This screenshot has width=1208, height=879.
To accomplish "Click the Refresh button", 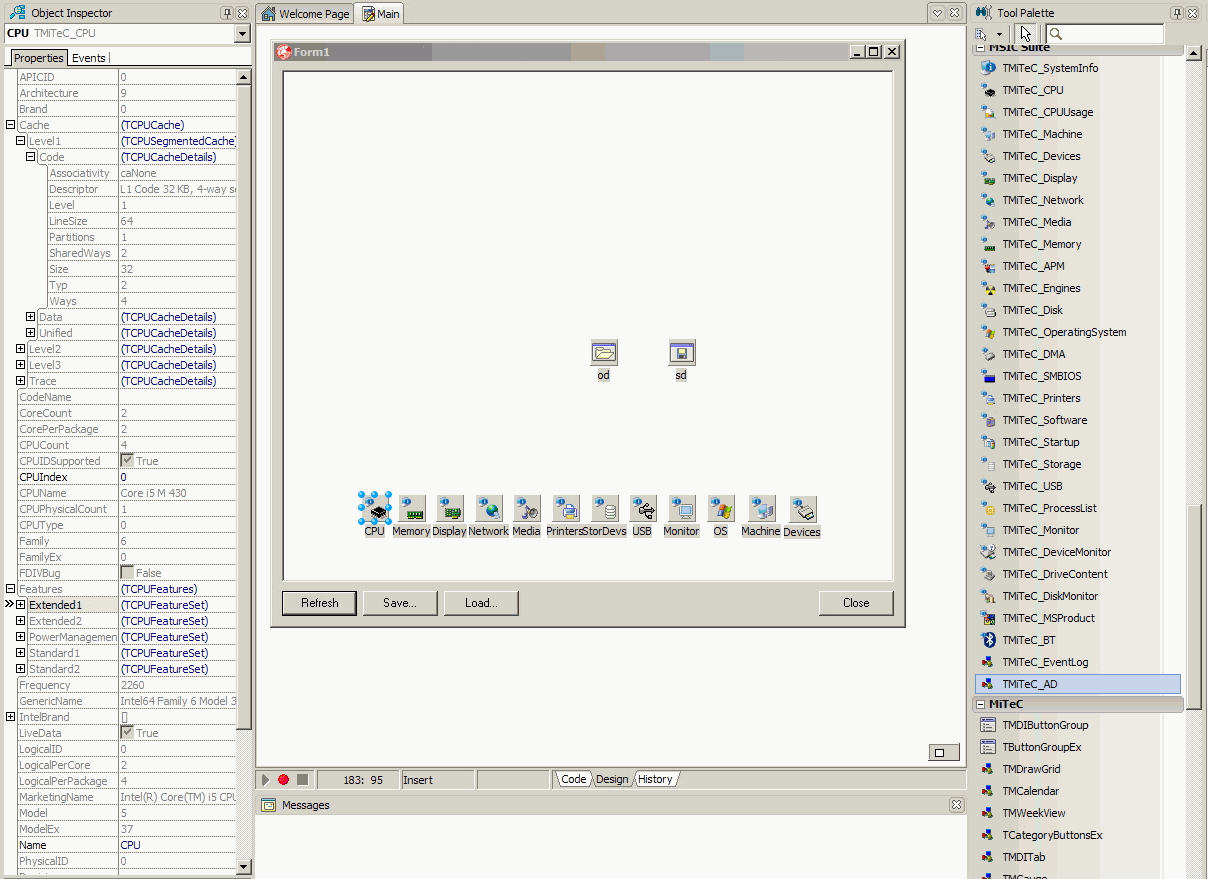I will pyautogui.click(x=319, y=603).
